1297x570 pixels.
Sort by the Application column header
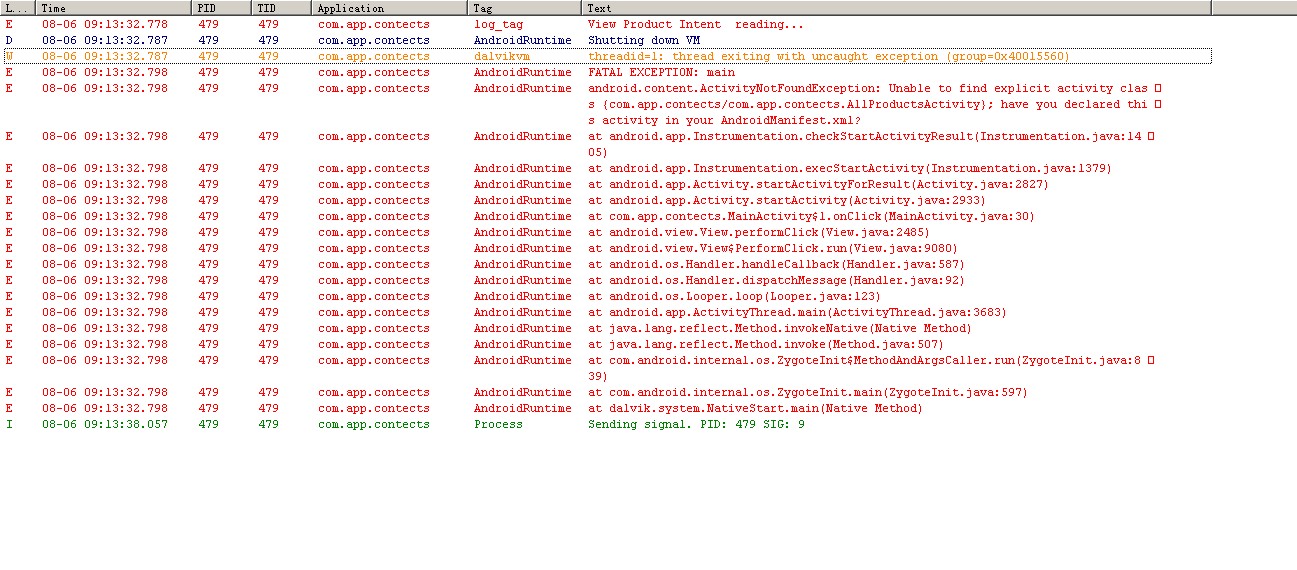[x=391, y=8]
